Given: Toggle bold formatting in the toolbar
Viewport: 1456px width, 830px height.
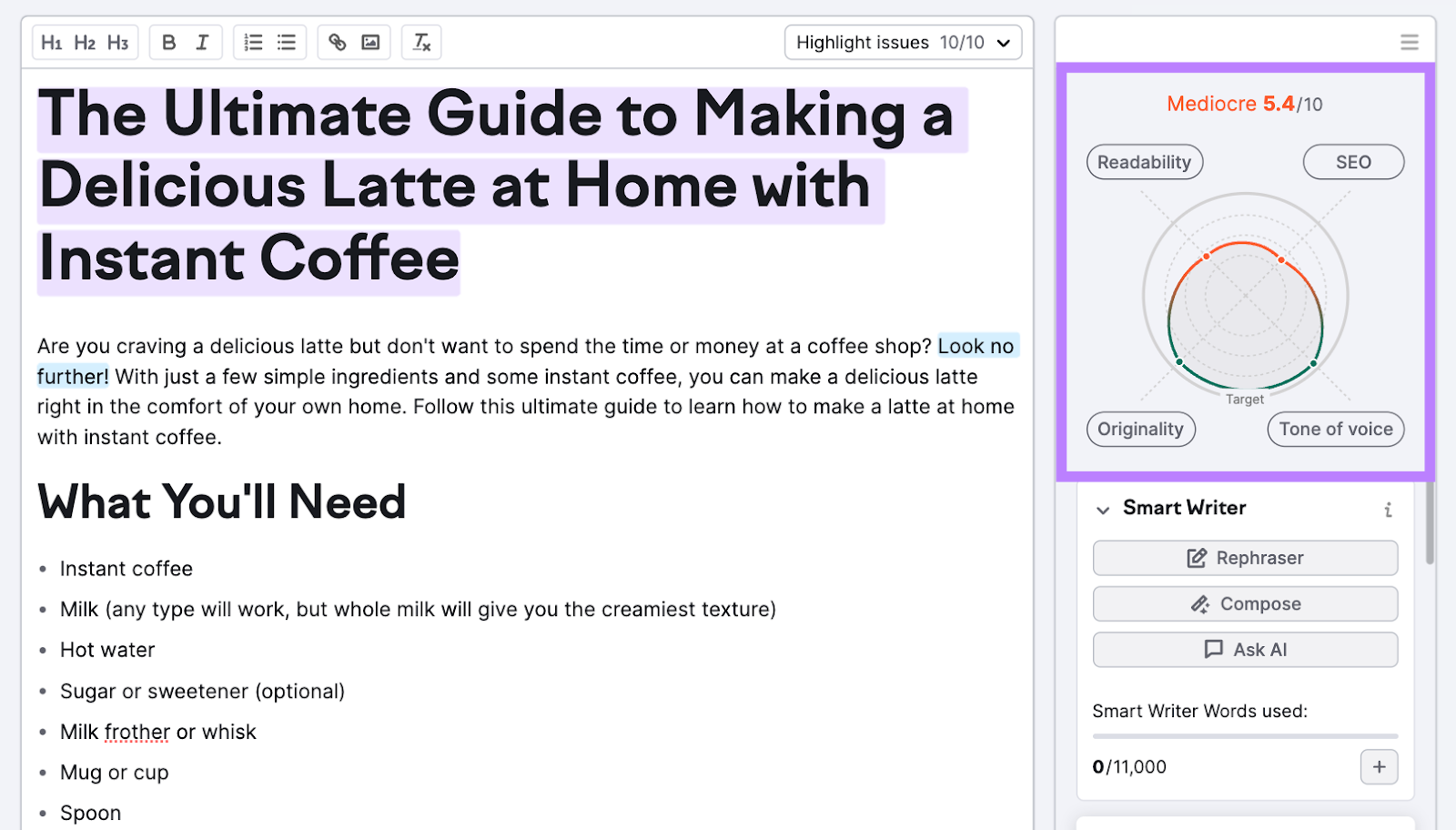Looking at the screenshot, I should (x=168, y=42).
